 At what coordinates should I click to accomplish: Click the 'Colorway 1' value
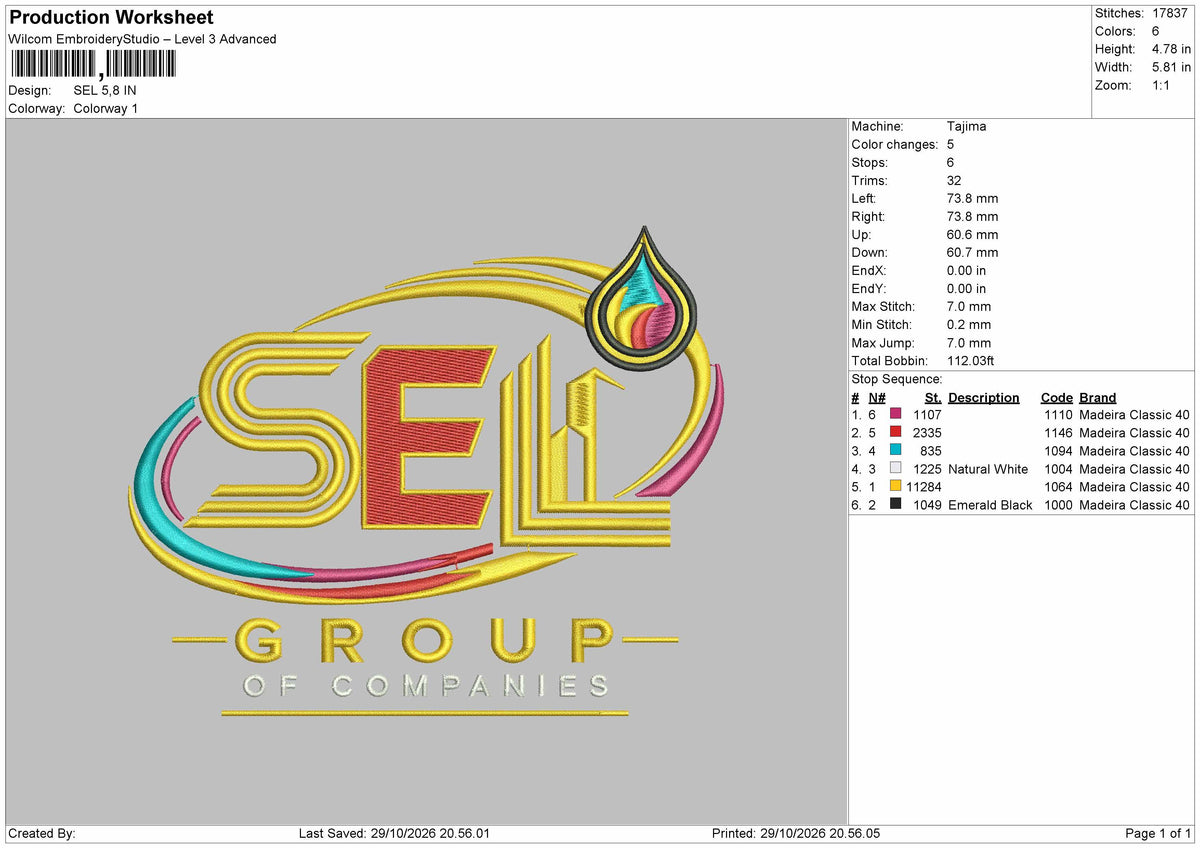click(x=106, y=108)
